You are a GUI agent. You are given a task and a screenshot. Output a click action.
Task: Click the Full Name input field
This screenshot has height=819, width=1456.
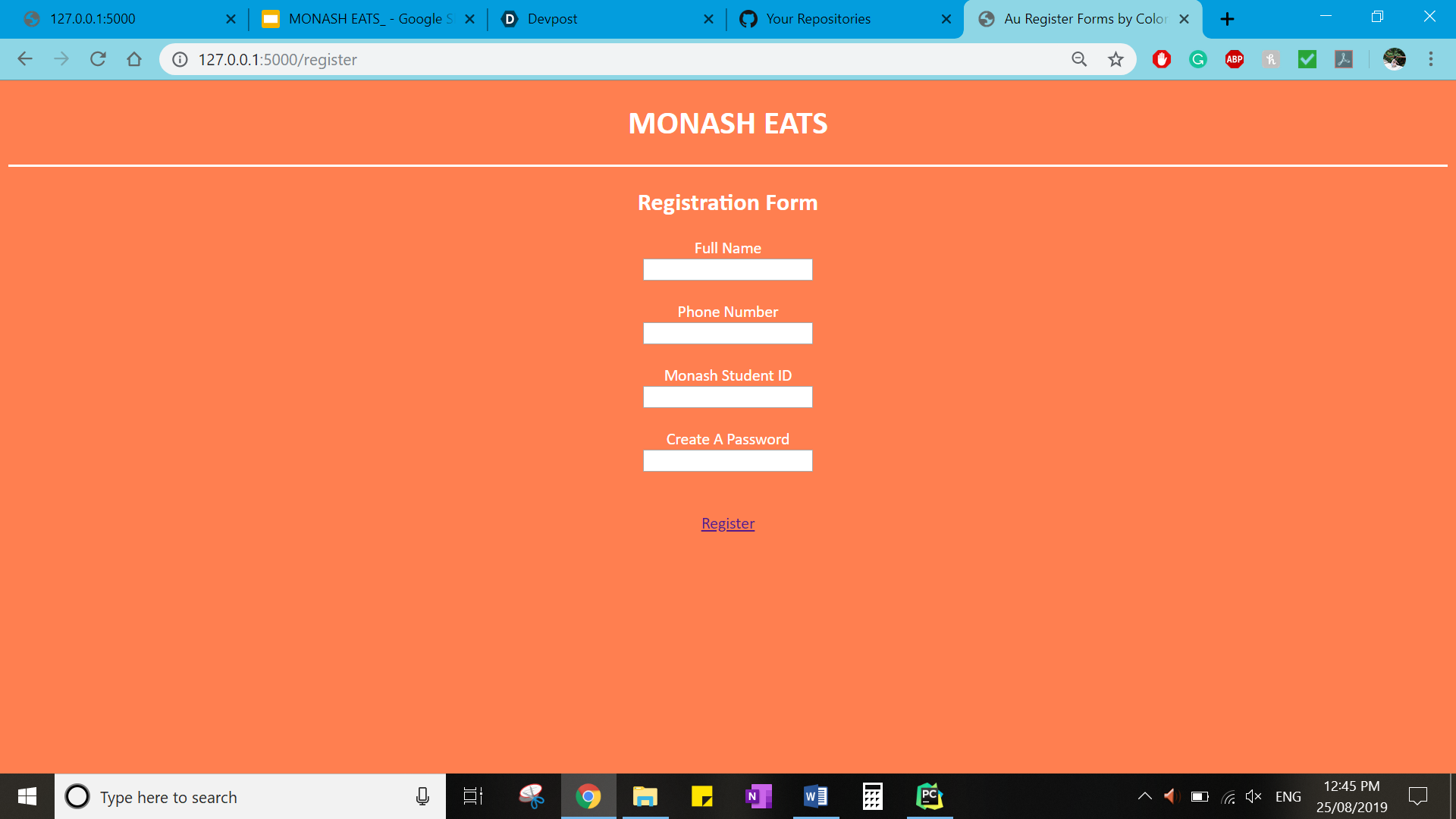click(727, 270)
